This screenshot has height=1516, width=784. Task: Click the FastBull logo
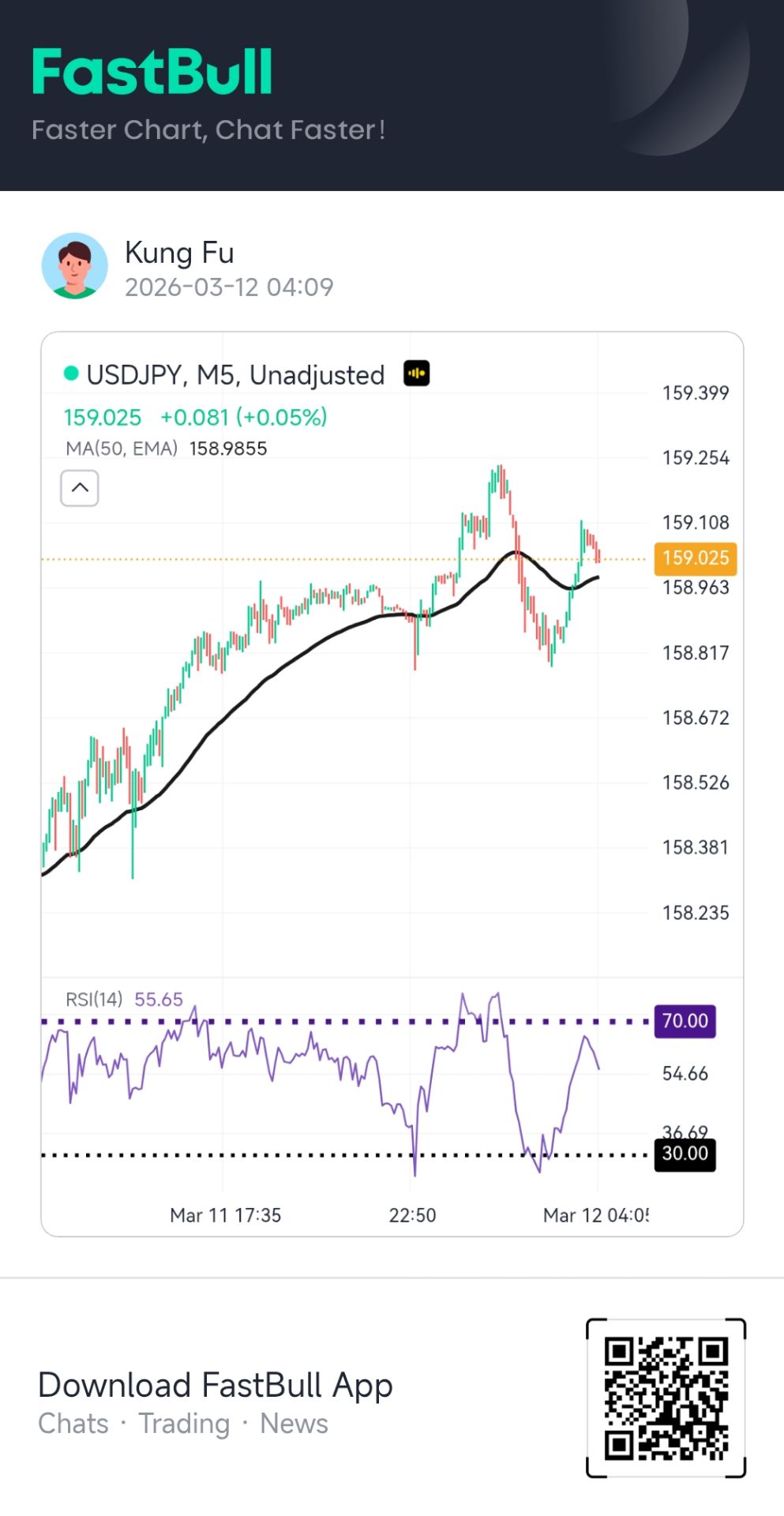pyautogui.click(x=152, y=73)
